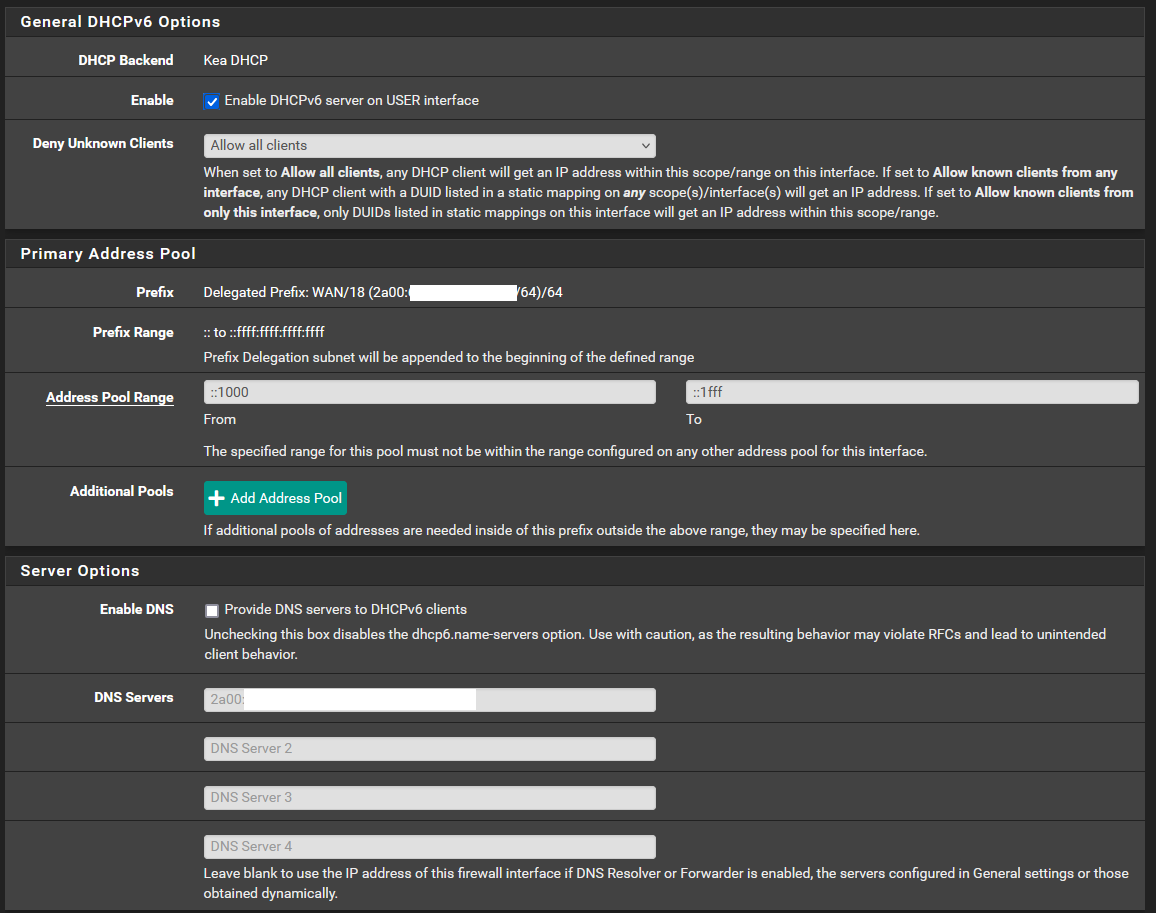Click the Server Options heading
1156x913 pixels.
[x=80, y=571]
